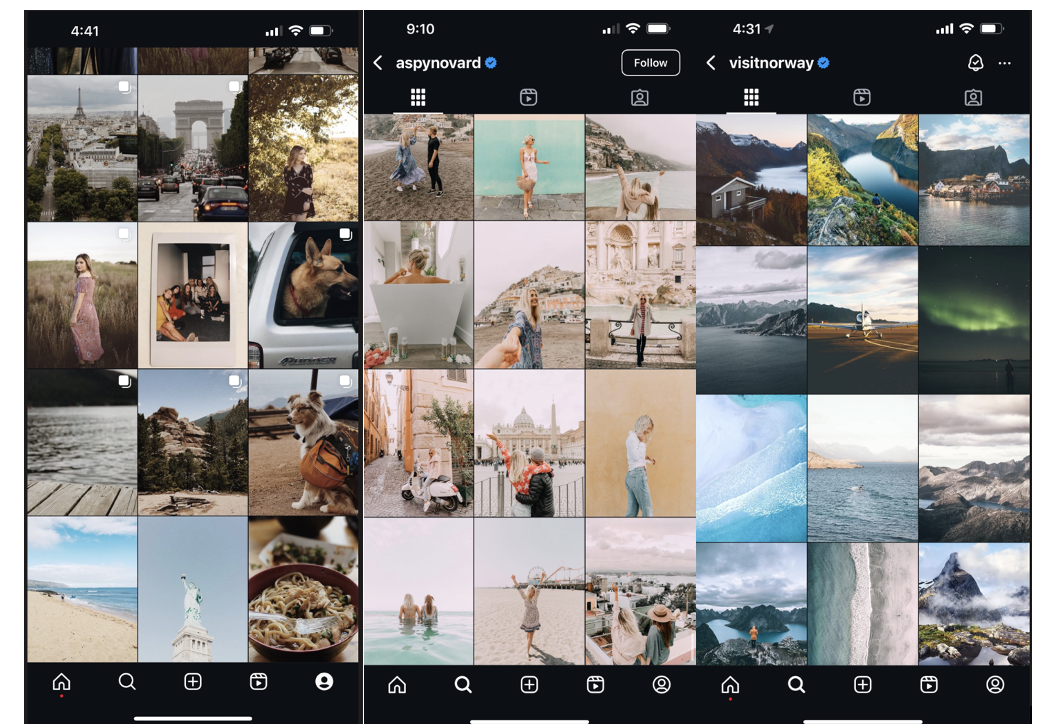The width and height of the screenshot is (1038, 724).
Task: Switch to the tagged tab on aspynovard profile
Action: pyautogui.click(x=639, y=98)
